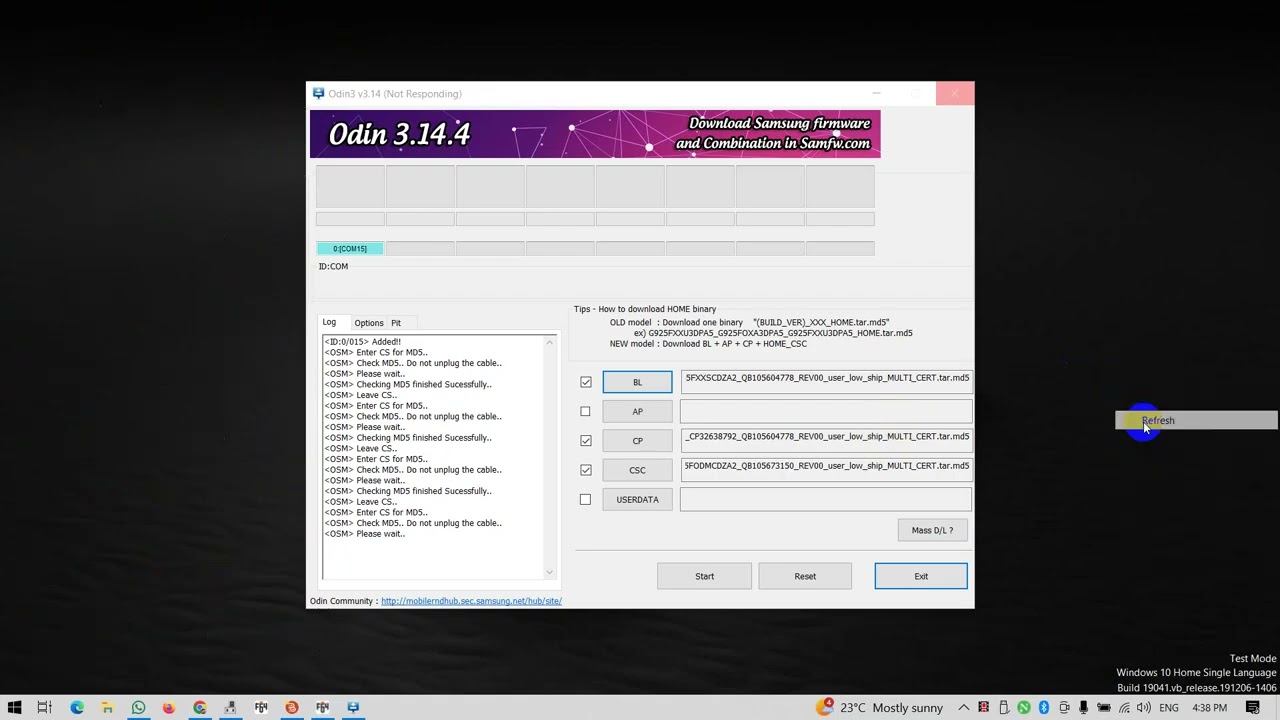Switch to the Options tab

pyautogui.click(x=368, y=323)
